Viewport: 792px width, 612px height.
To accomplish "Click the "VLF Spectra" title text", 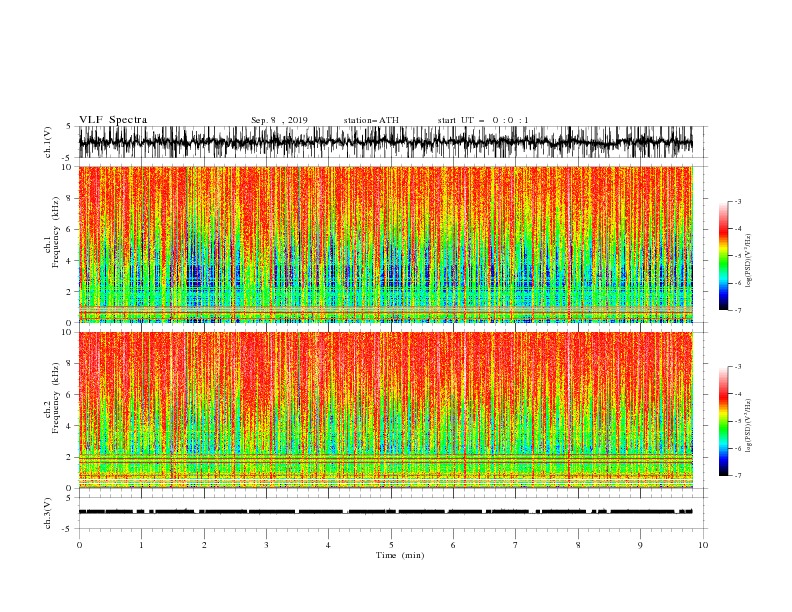I will 113,120.
